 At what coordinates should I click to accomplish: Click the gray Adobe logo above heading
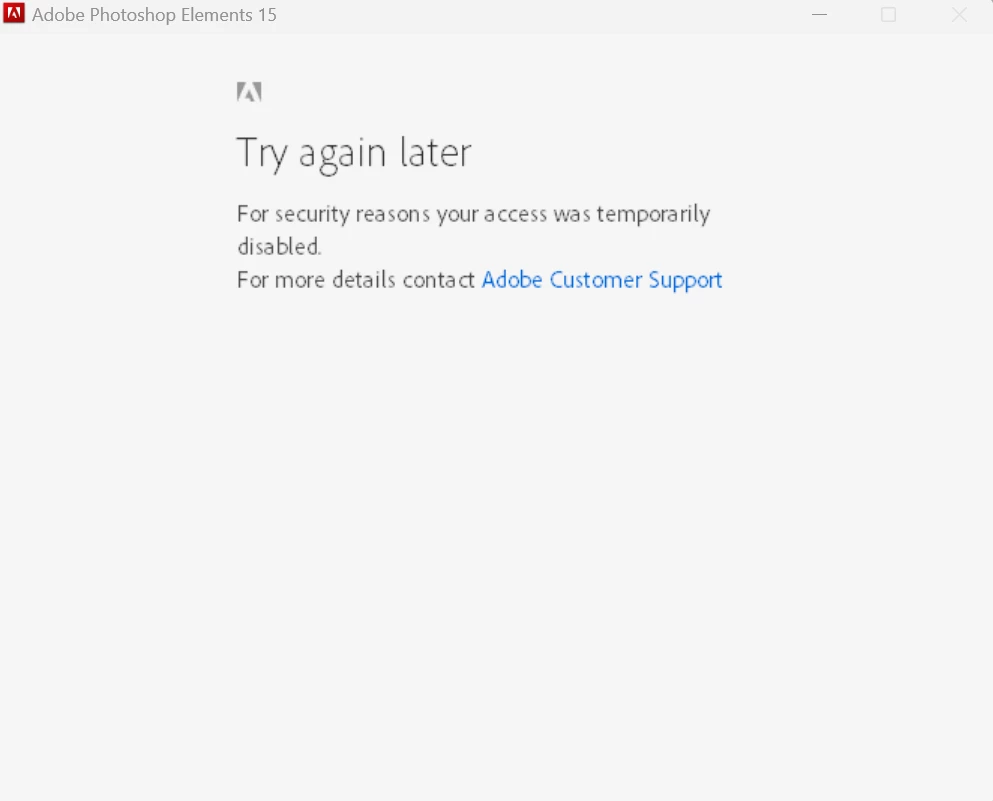[x=249, y=92]
